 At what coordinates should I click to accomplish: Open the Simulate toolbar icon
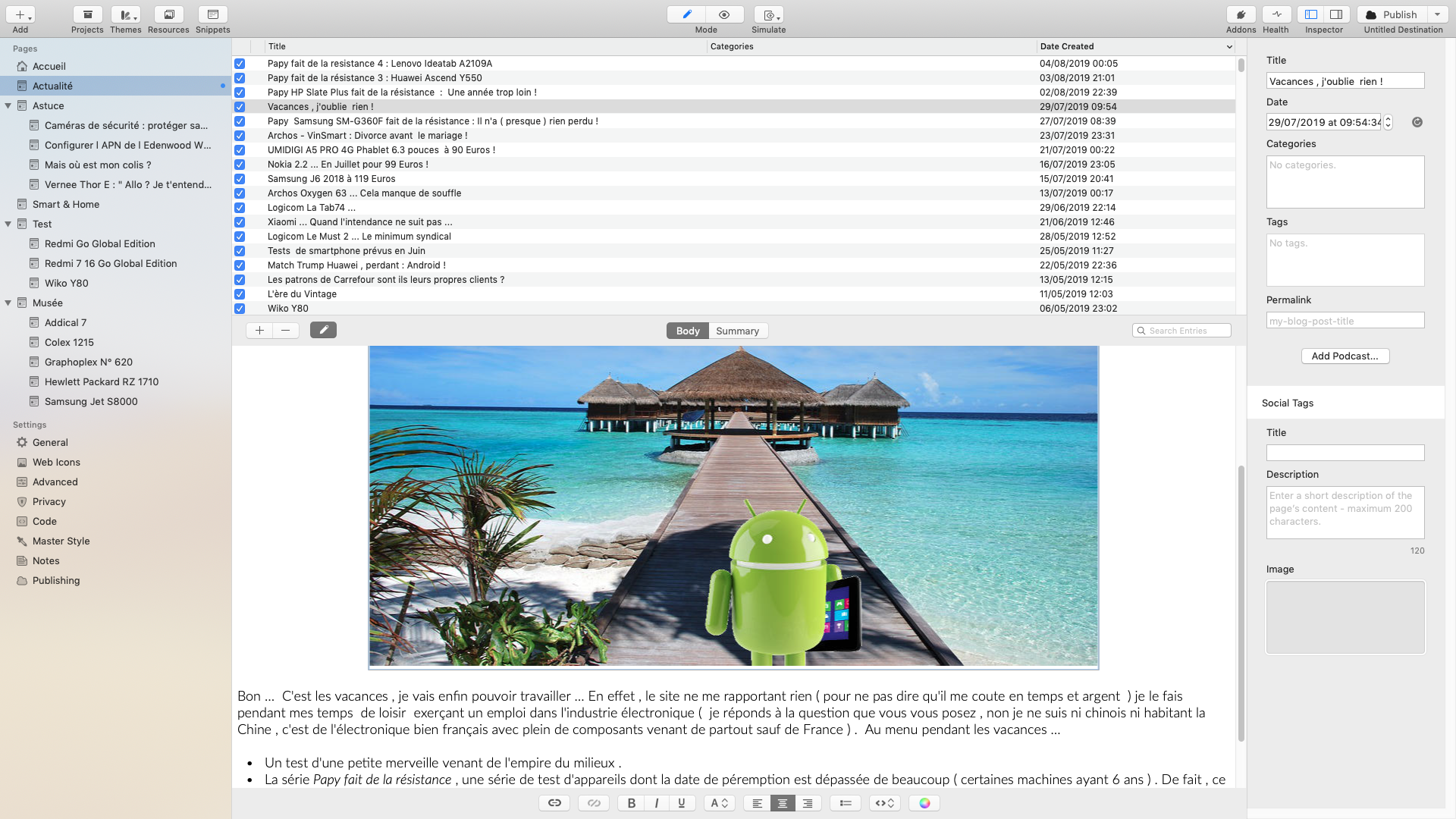[769, 14]
